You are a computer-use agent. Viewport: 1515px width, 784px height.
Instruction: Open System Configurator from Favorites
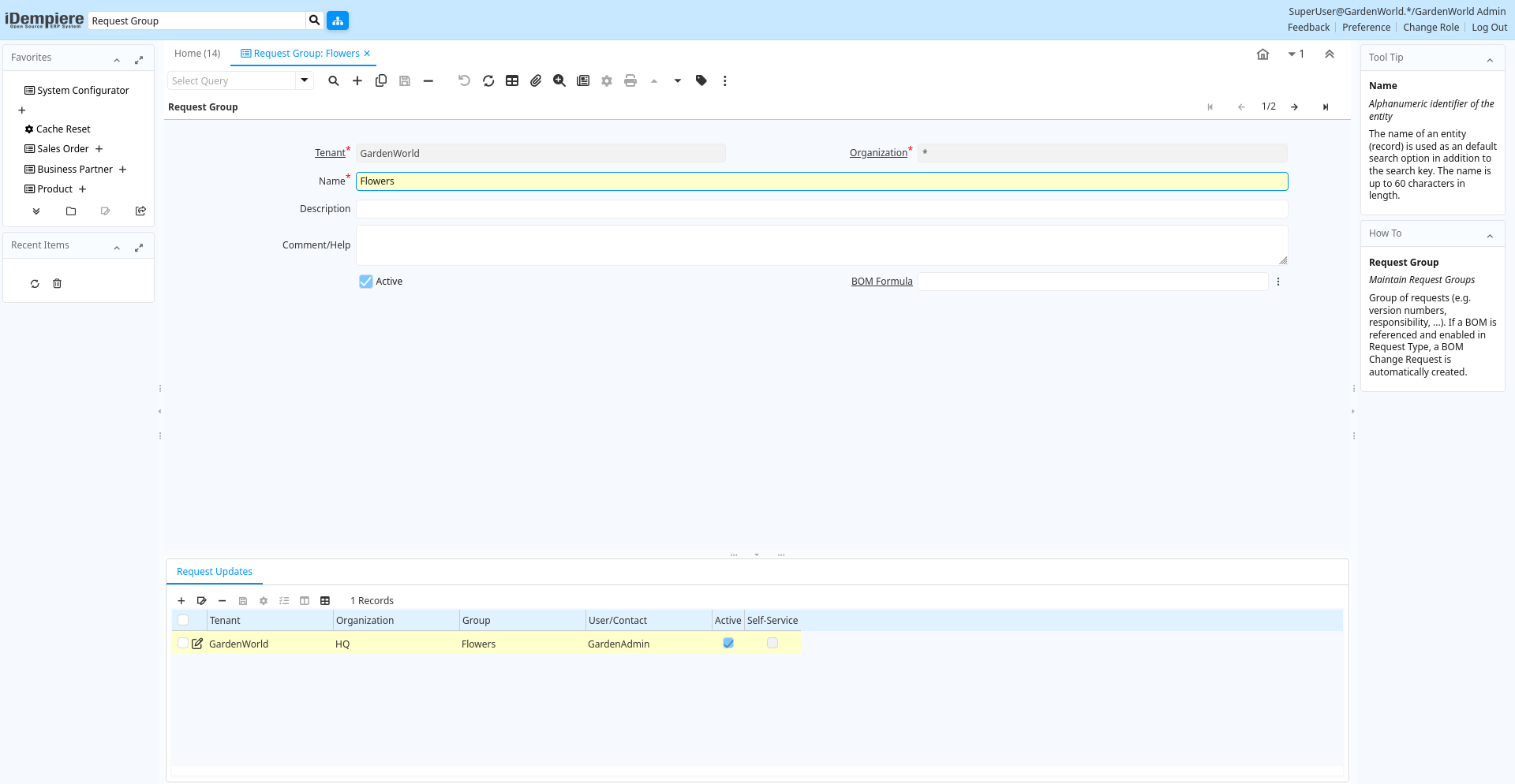pos(83,91)
